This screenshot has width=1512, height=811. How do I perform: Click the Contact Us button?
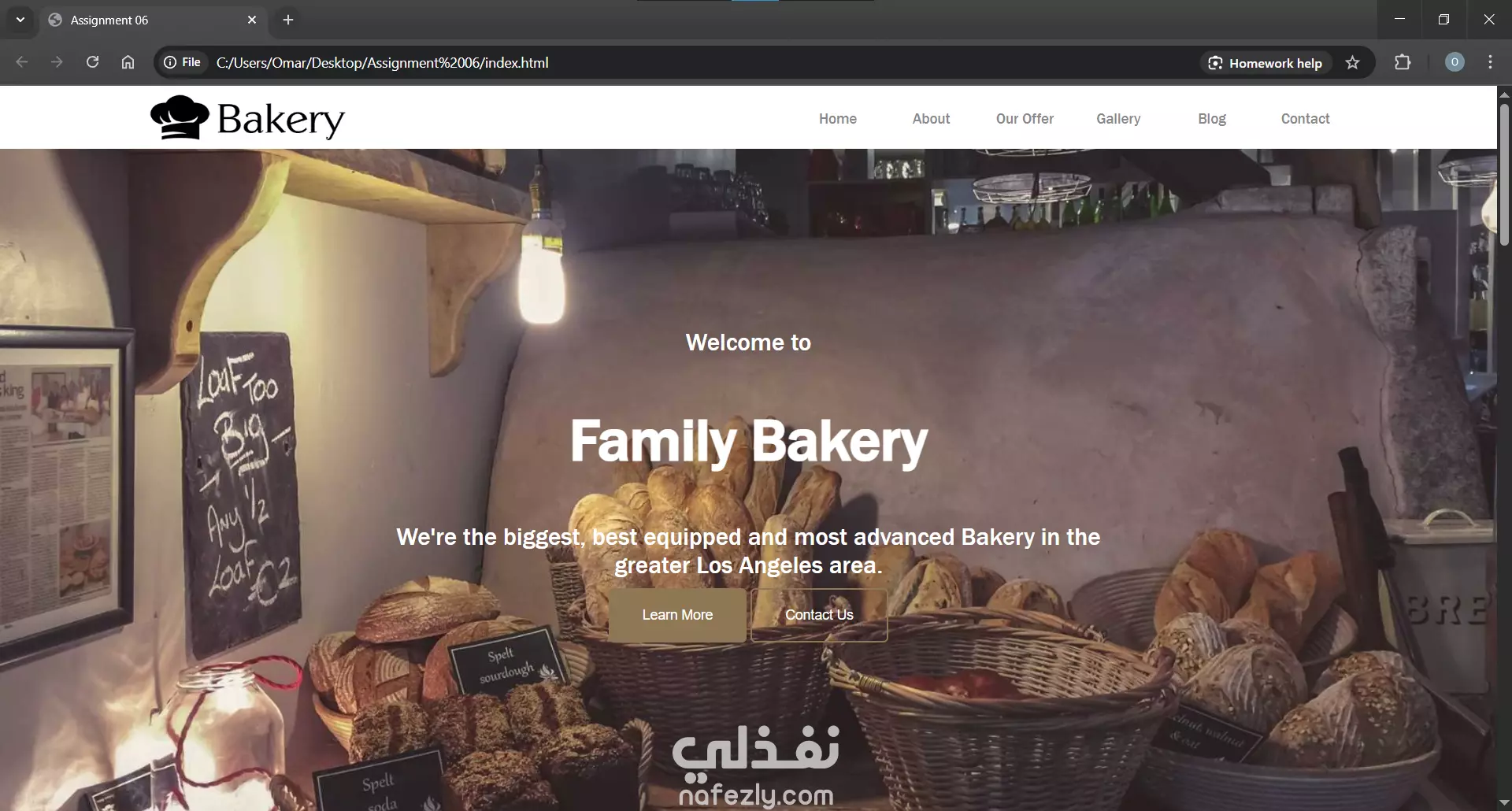[x=819, y=615]
